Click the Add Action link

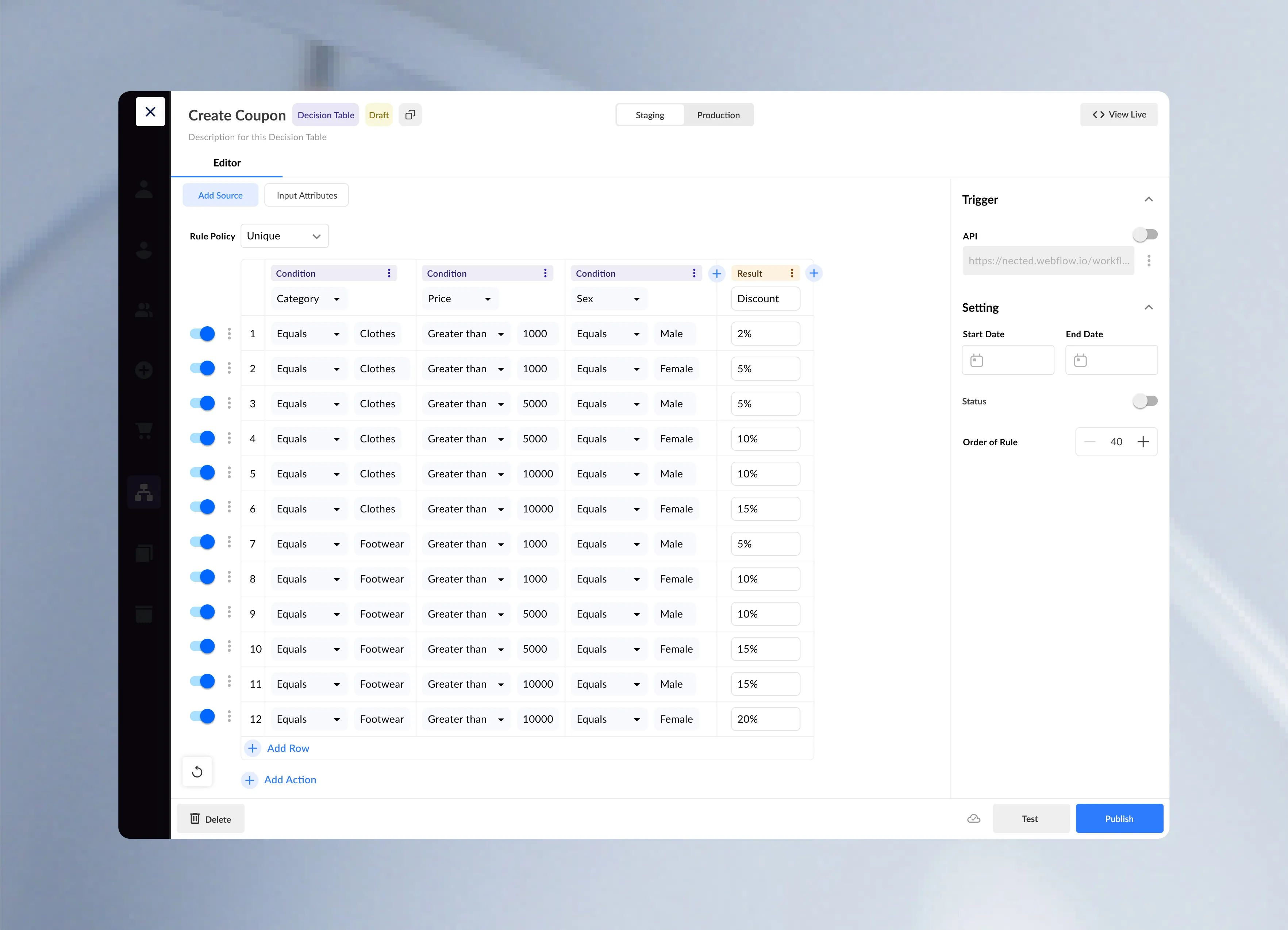point(279,780)
